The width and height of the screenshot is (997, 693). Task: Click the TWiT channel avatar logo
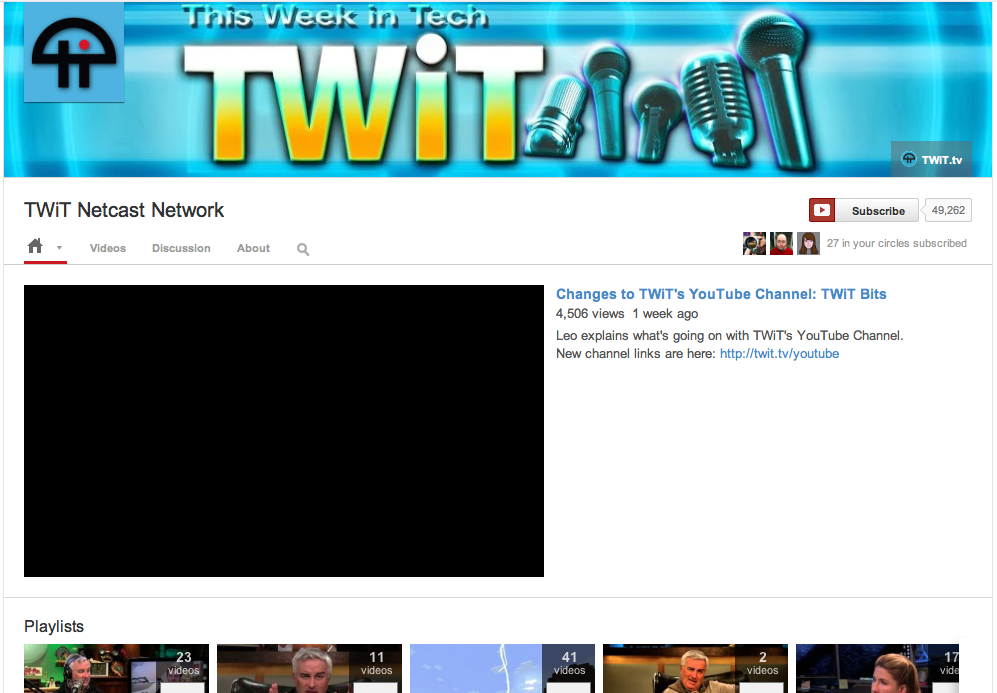coord(74,52)
